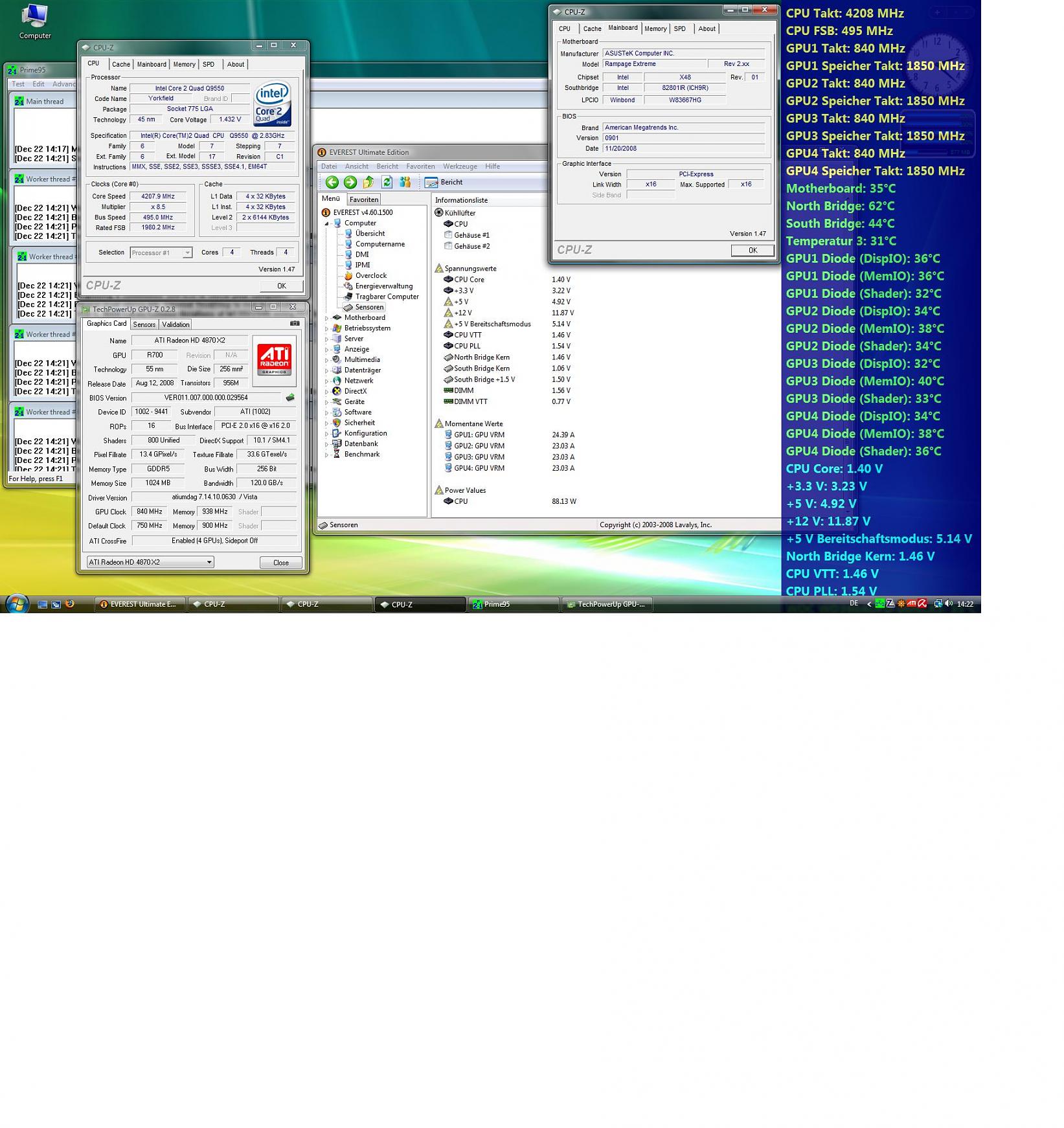Viewport: 1064px width, 1128px height.
Task: Switch to Favoriten tab in EVEREST
Action: (364, 199)
